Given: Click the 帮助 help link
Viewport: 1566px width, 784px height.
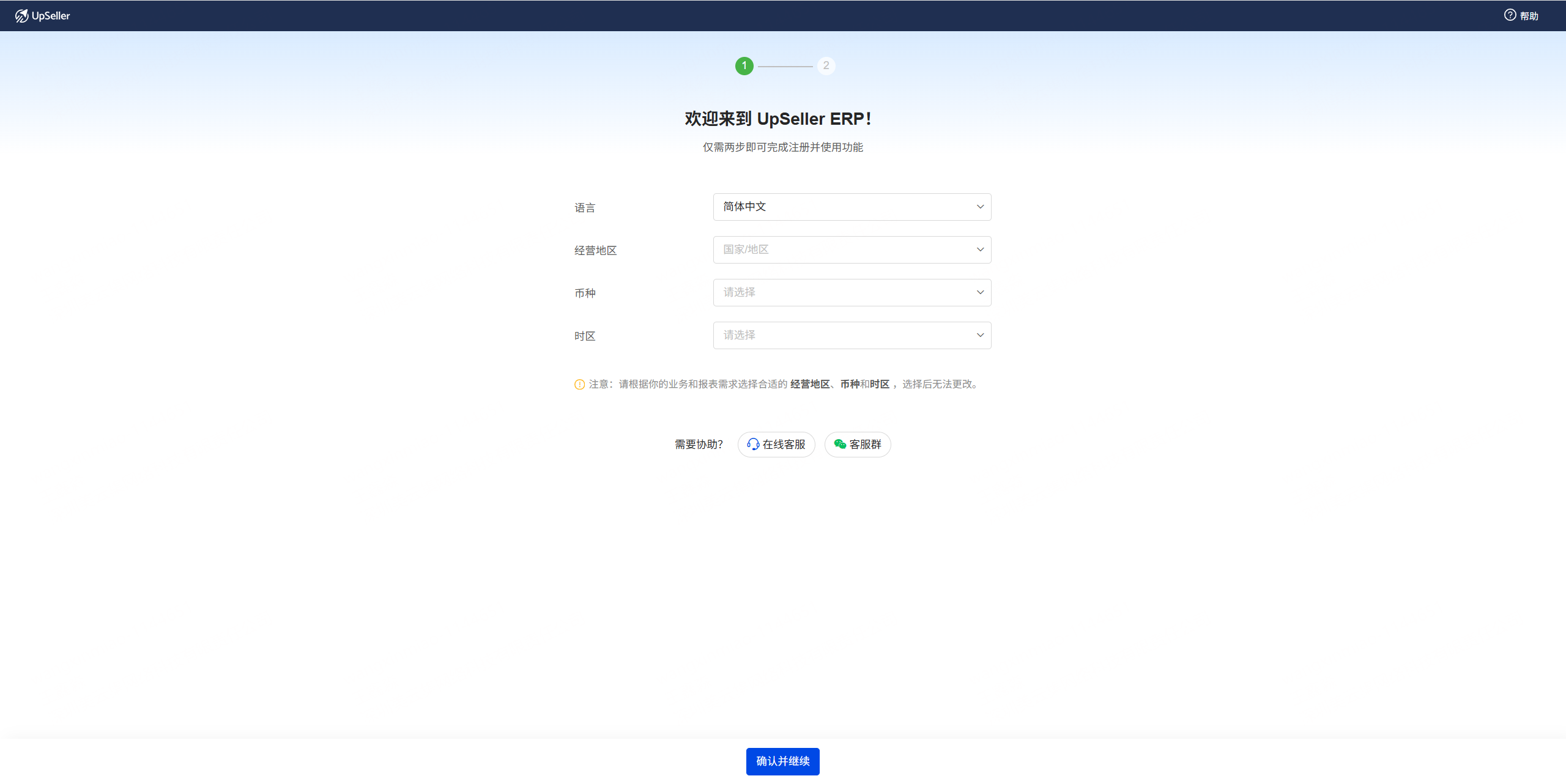Looking at the screenshot, I should (1521, 16).
